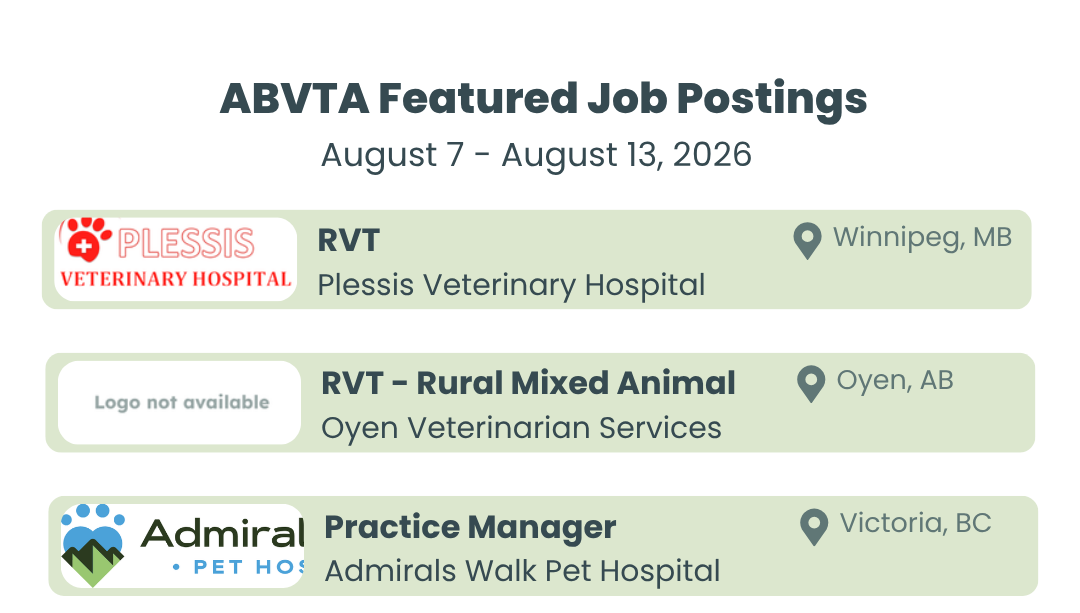Click the Winnipeg location pin icon
1080x613 pixels.
(807, 241)
